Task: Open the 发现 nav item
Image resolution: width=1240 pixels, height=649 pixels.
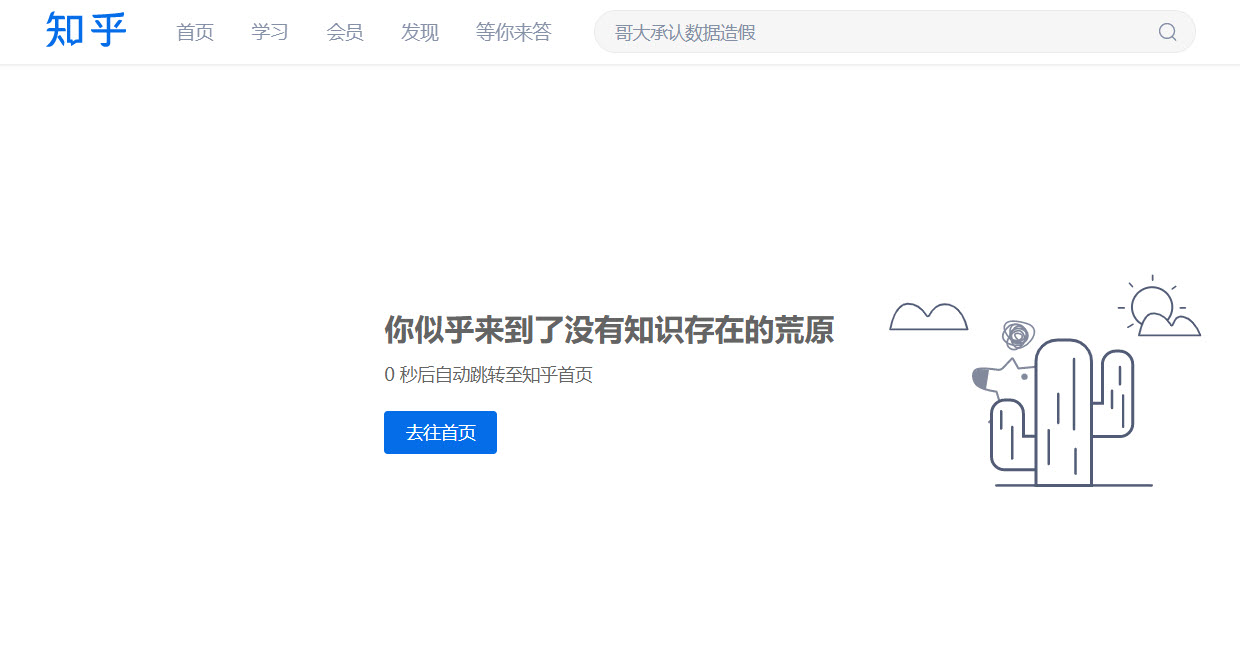Action: point(420,32)
